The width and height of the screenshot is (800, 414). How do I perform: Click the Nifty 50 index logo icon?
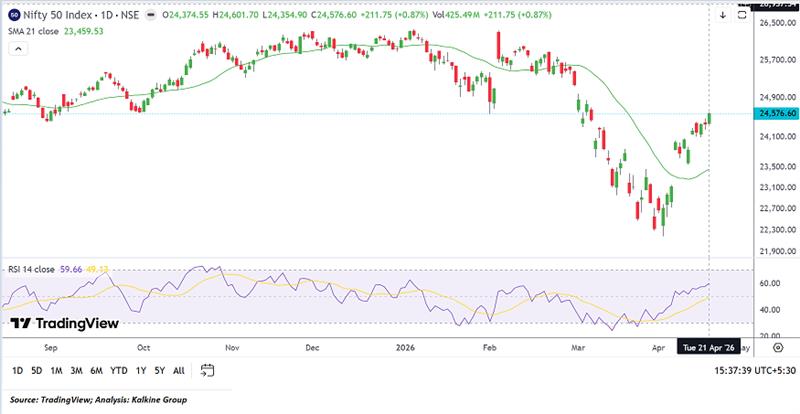pyautogui.click(x=15, y=15)
